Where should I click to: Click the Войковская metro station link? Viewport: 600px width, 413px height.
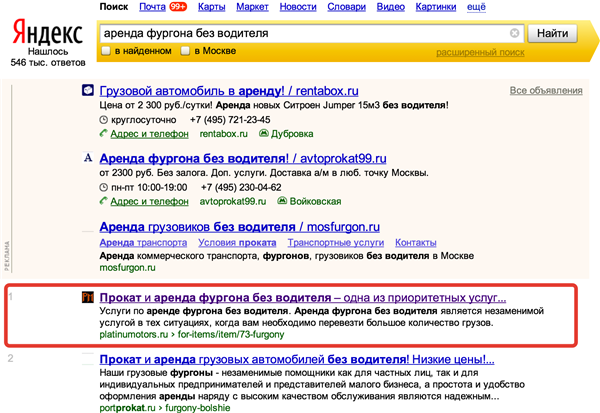(315, 201)
